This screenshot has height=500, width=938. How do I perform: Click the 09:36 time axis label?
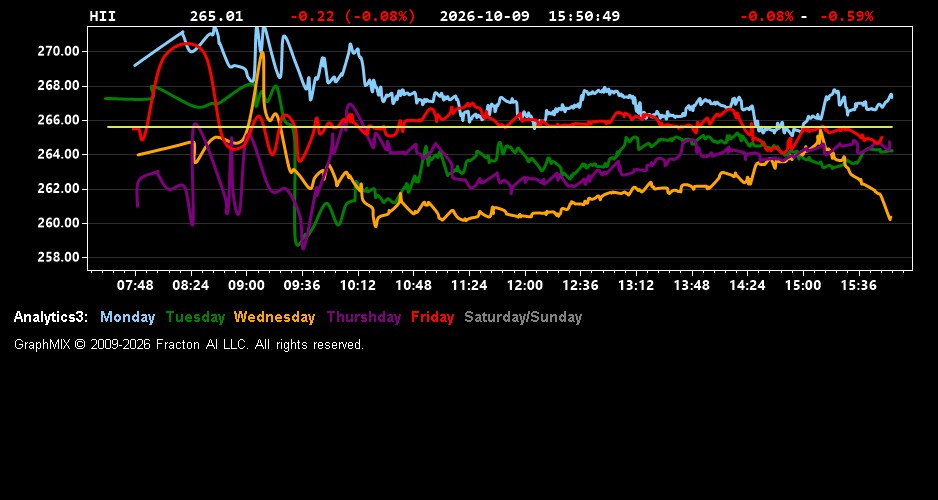[302, 285]
